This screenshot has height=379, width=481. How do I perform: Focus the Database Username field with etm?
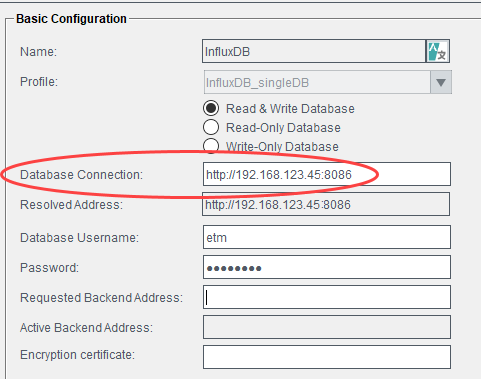(x=327, y=237)
